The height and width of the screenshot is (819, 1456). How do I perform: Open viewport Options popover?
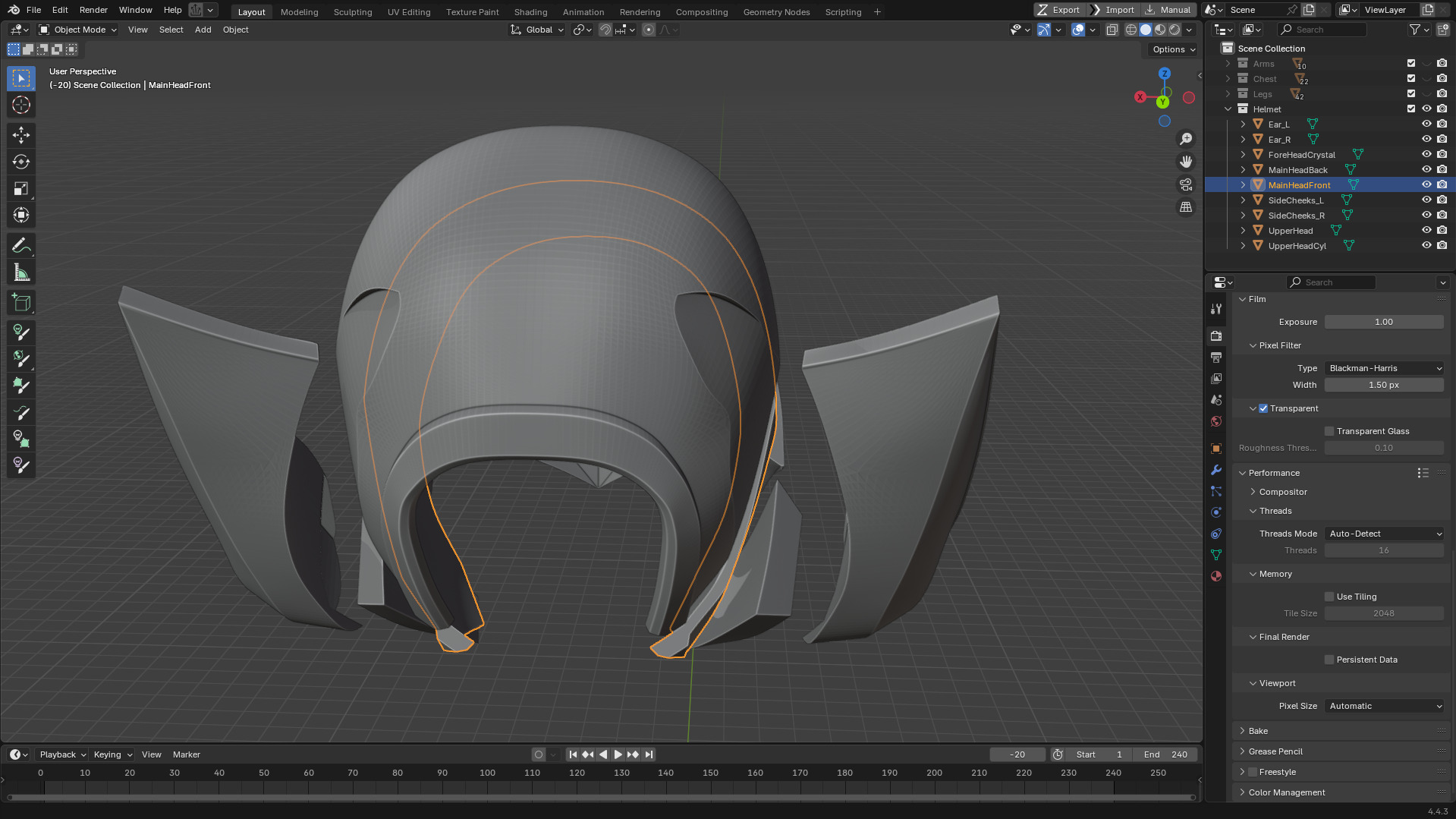point(1173,49)
